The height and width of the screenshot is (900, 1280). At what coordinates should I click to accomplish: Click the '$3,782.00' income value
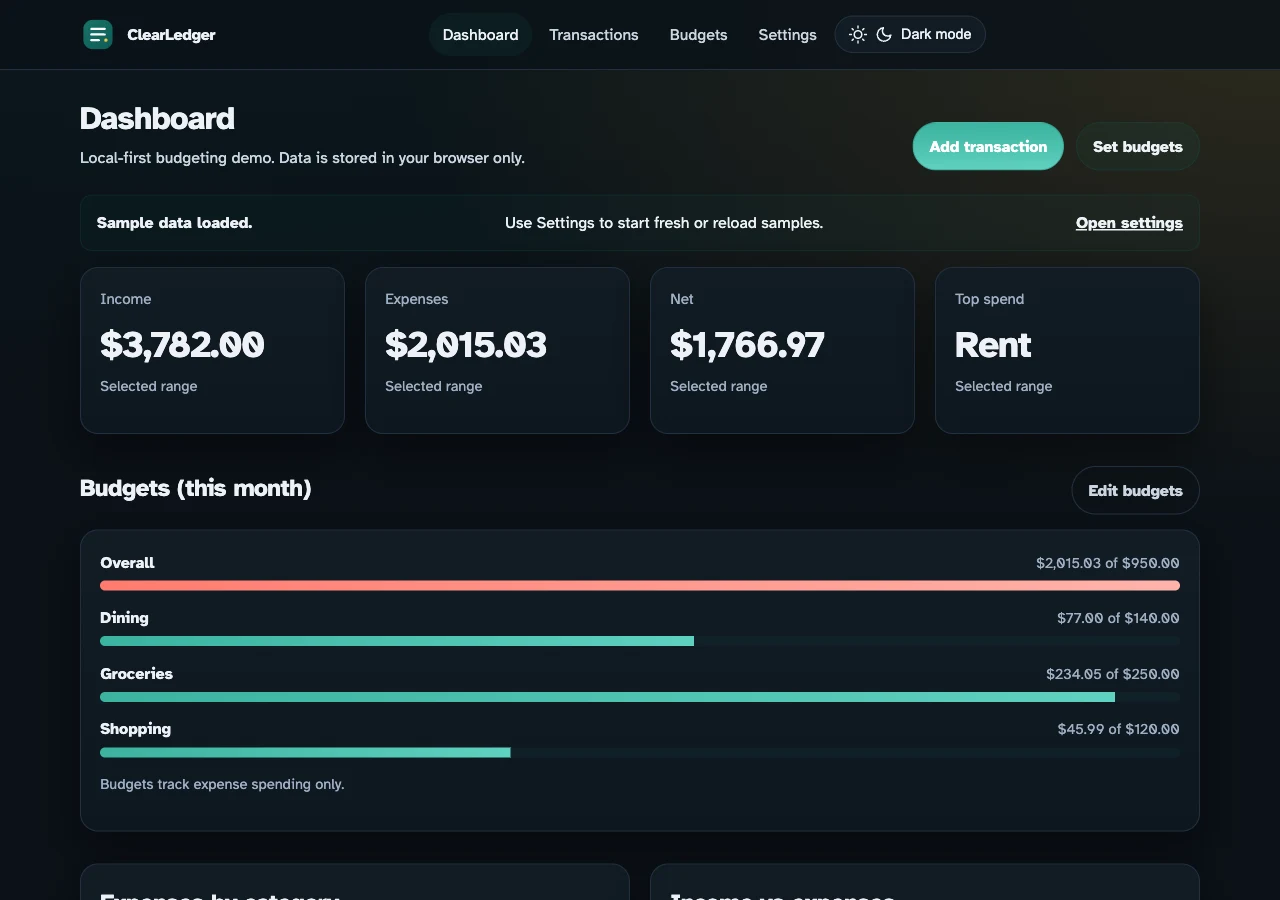click(182, 345)
